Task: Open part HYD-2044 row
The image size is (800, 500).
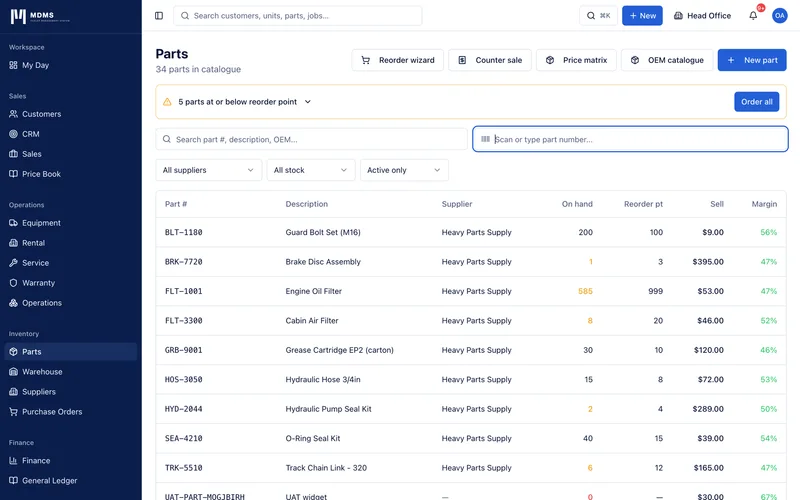Action: click(471, 409)
